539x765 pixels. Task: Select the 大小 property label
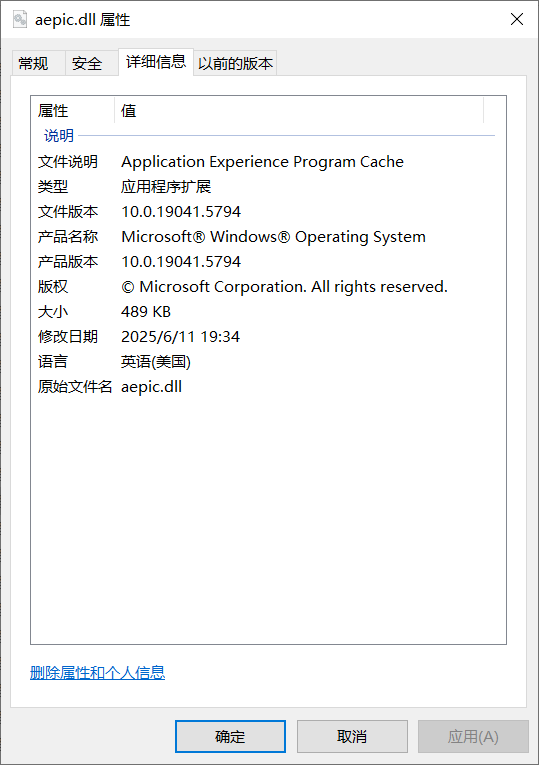[53, 312]
